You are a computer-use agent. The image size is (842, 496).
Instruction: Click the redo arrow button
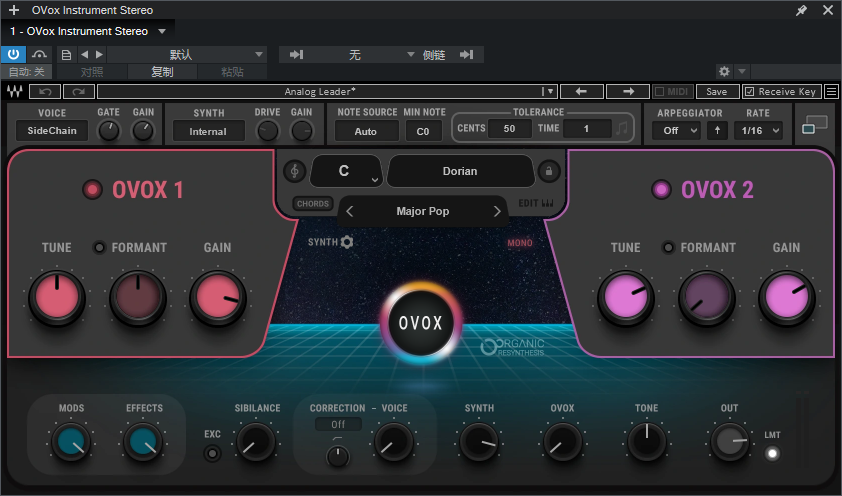coord(79,92)
